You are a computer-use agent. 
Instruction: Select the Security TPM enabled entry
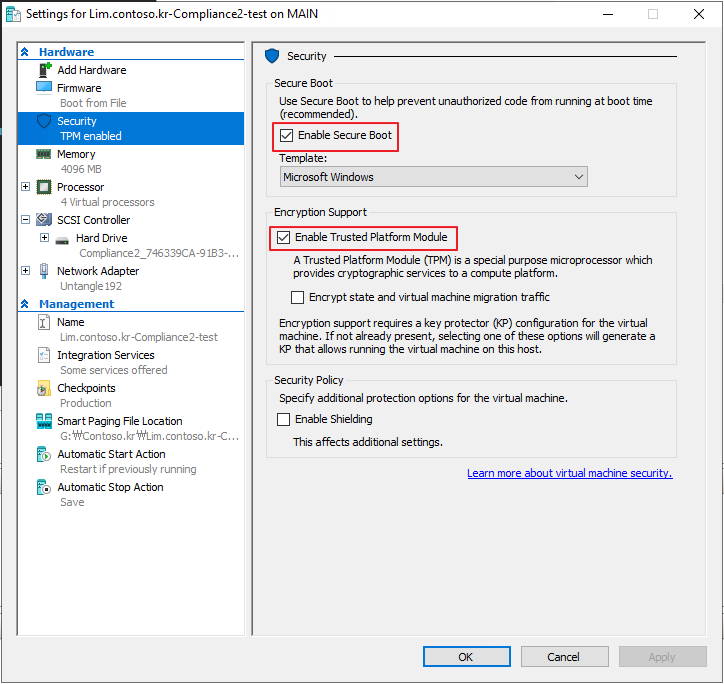pos(131,128)
